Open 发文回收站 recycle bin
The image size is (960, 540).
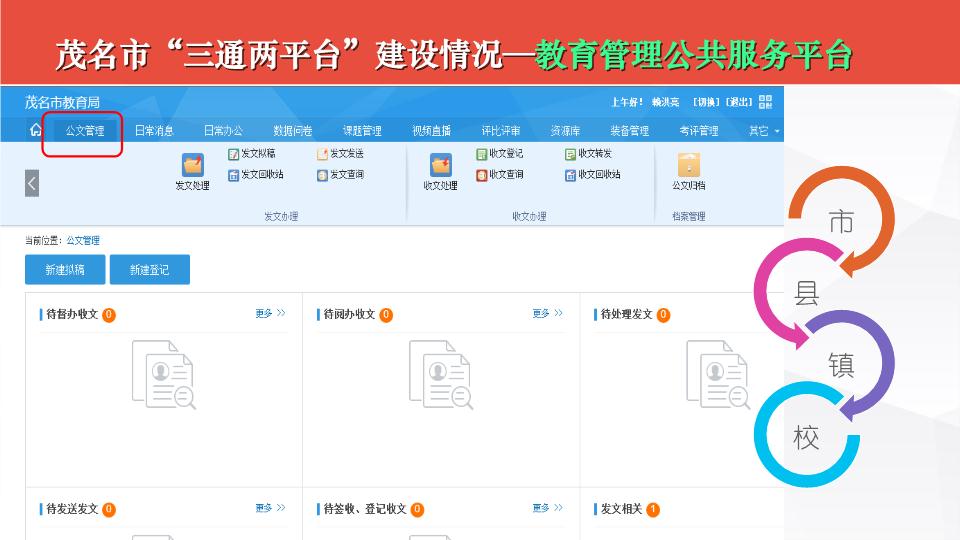click(255, 175)
